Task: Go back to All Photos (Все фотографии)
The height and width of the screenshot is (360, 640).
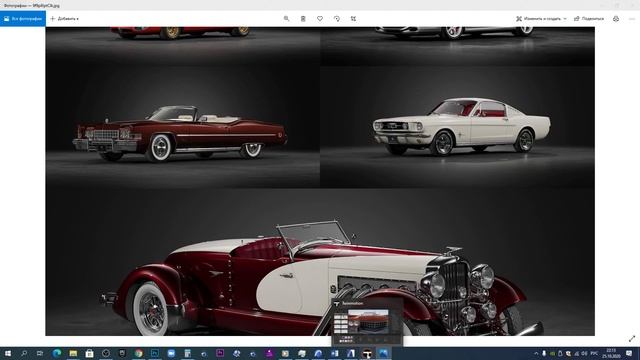Action: (23, 19)
